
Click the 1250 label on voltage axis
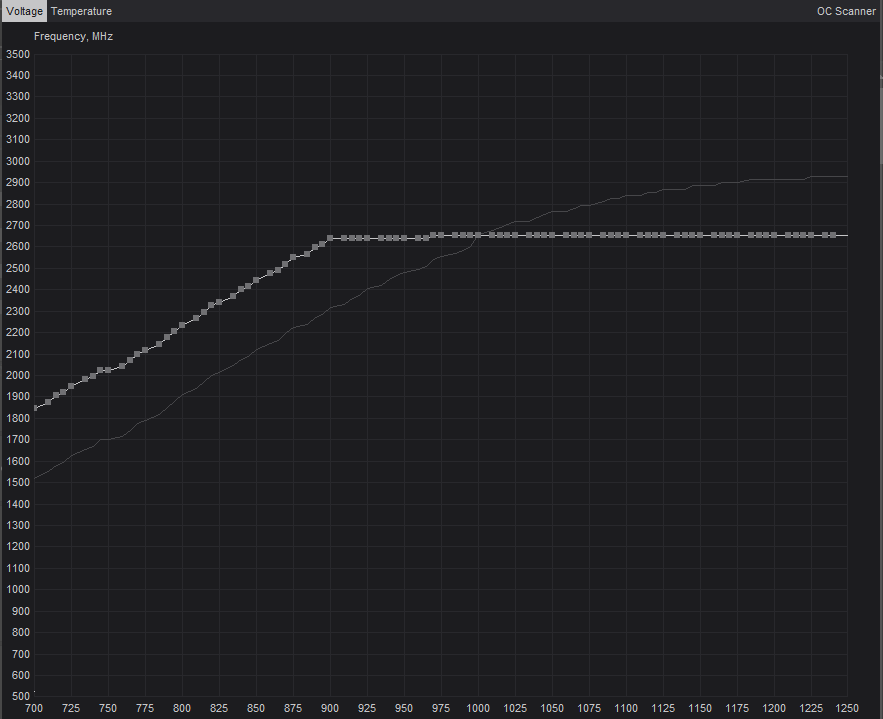point(847,708)
